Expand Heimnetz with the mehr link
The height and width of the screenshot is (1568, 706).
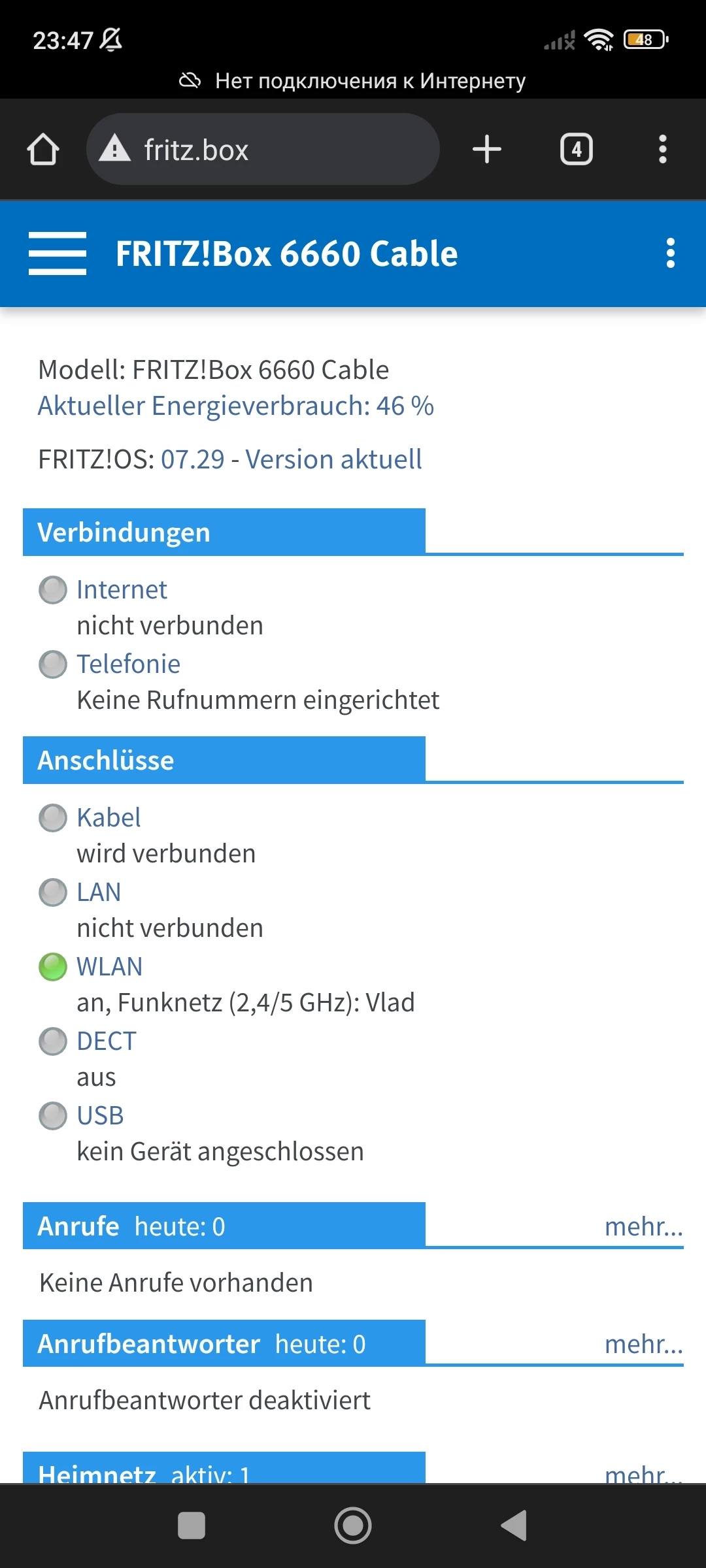coord(643,1473)
